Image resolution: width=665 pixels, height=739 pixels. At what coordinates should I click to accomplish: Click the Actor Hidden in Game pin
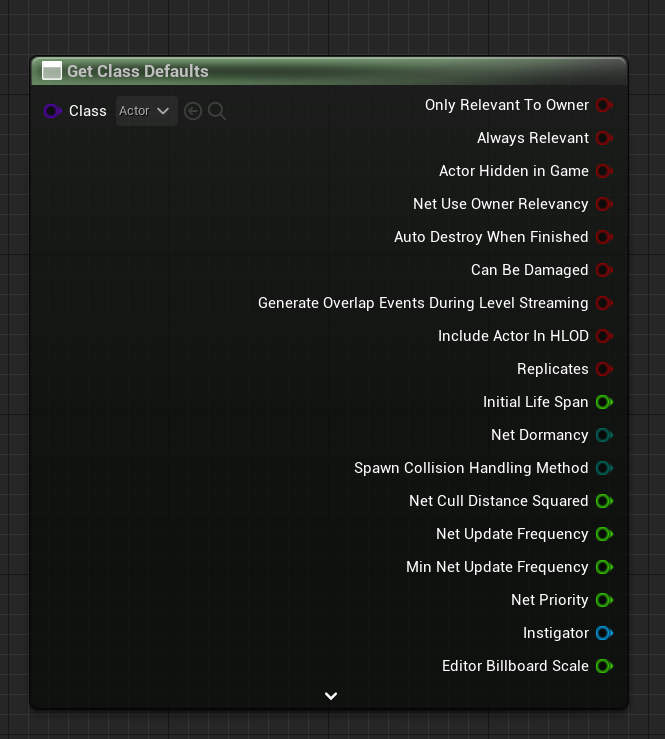point(604,171)
